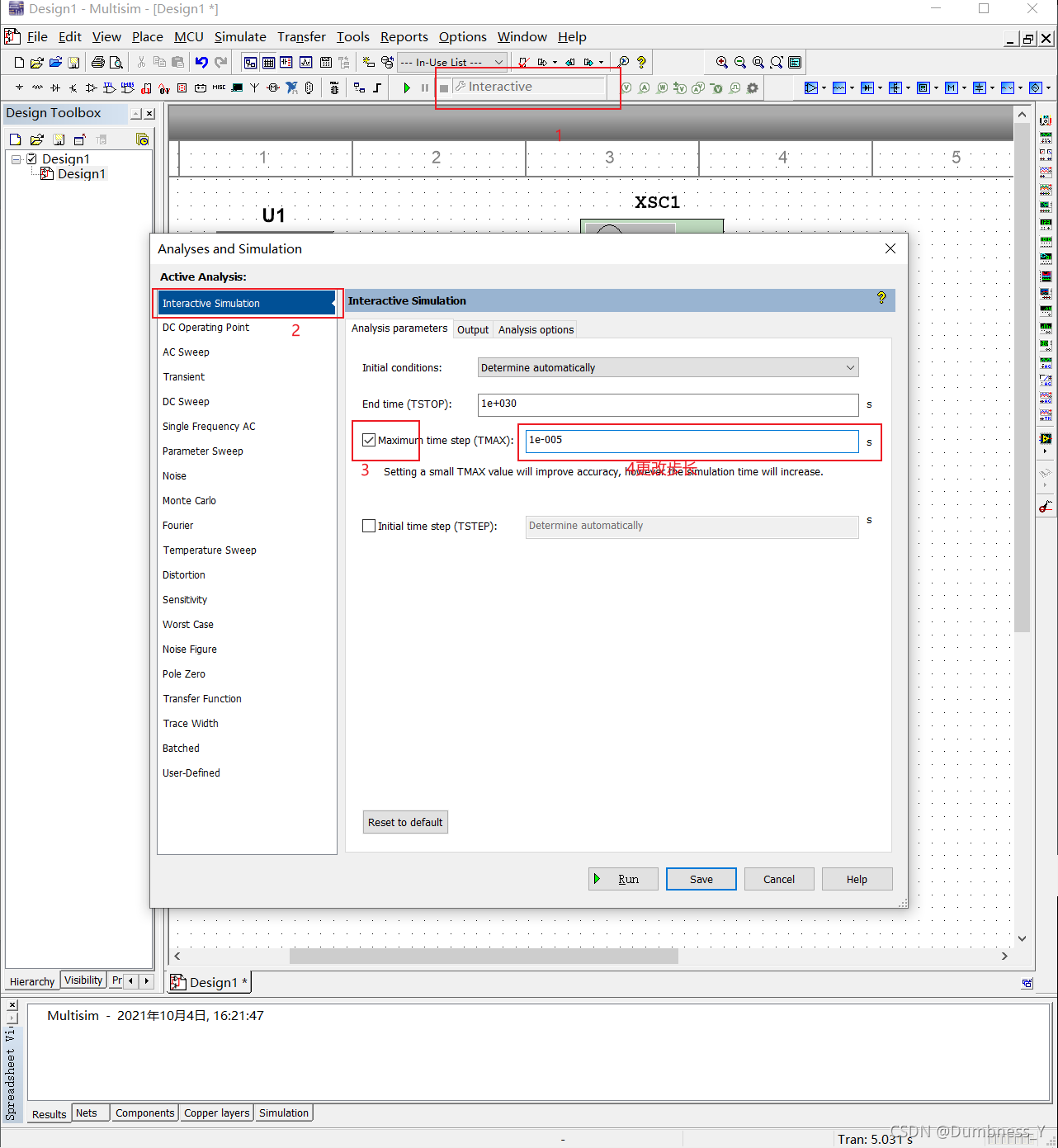Place a CMOS component from toolbar
This screenshot has height=1148, width=1058.
point(128,87)
